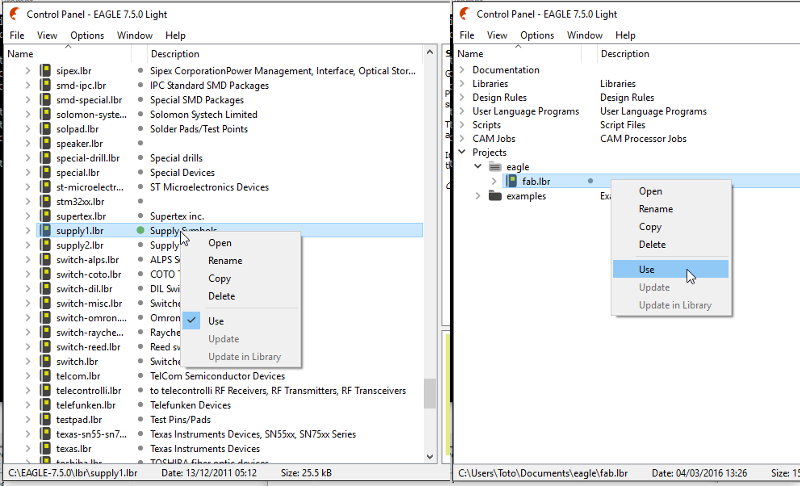Open the View menu in right window

(x=497, y=35)
